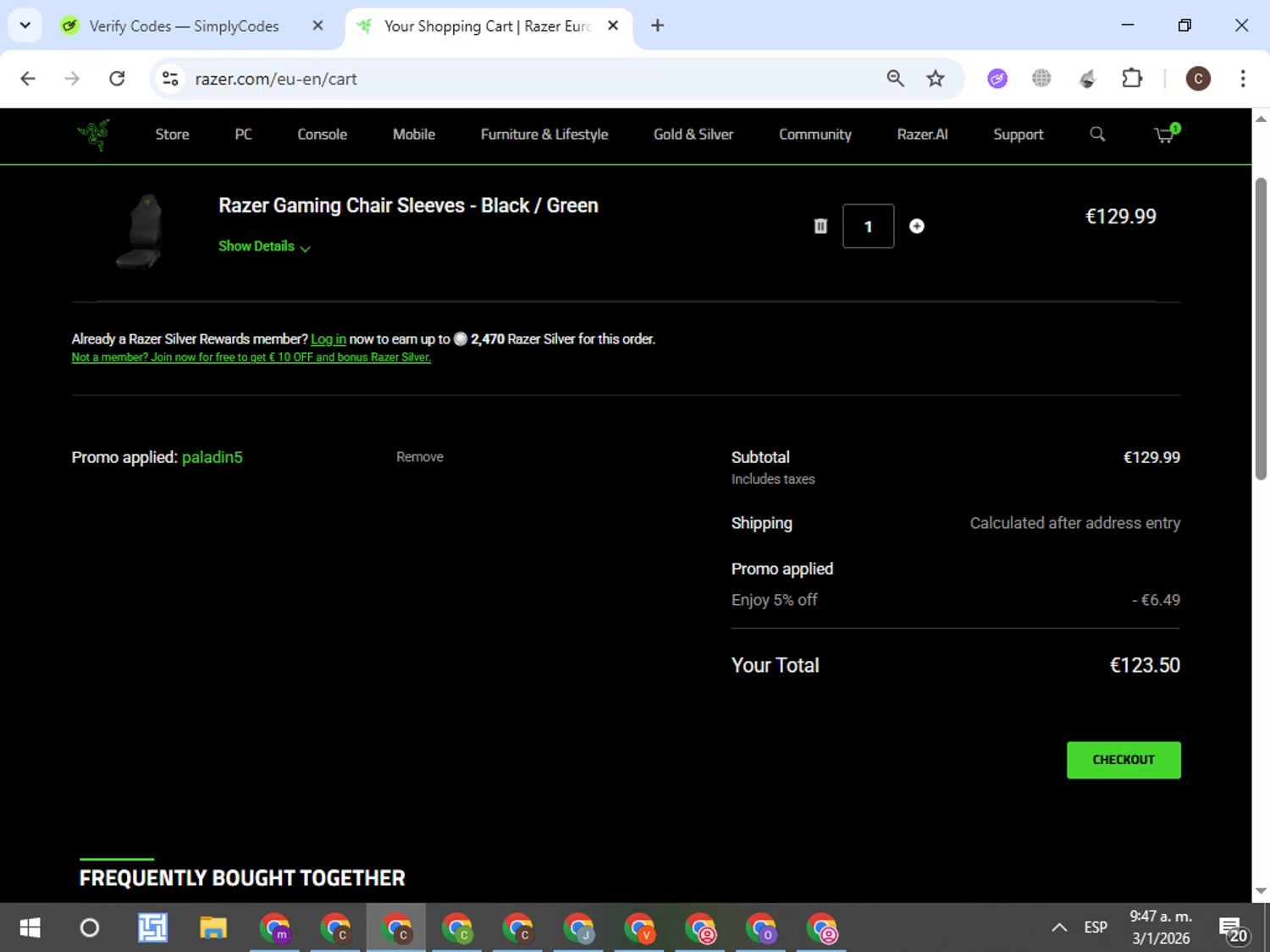Show hidden system tray icons
The width and height of the screenshot is (1270, 952).
click(1059, 927)
